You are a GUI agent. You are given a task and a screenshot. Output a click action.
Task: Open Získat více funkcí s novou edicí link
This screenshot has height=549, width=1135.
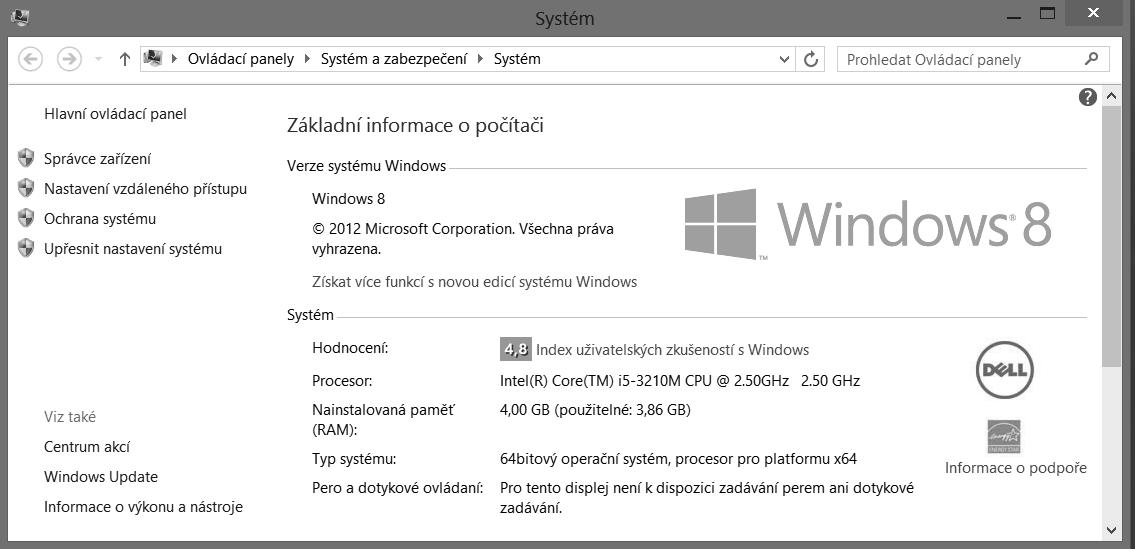pyautogui.click(x=474, y=282)
